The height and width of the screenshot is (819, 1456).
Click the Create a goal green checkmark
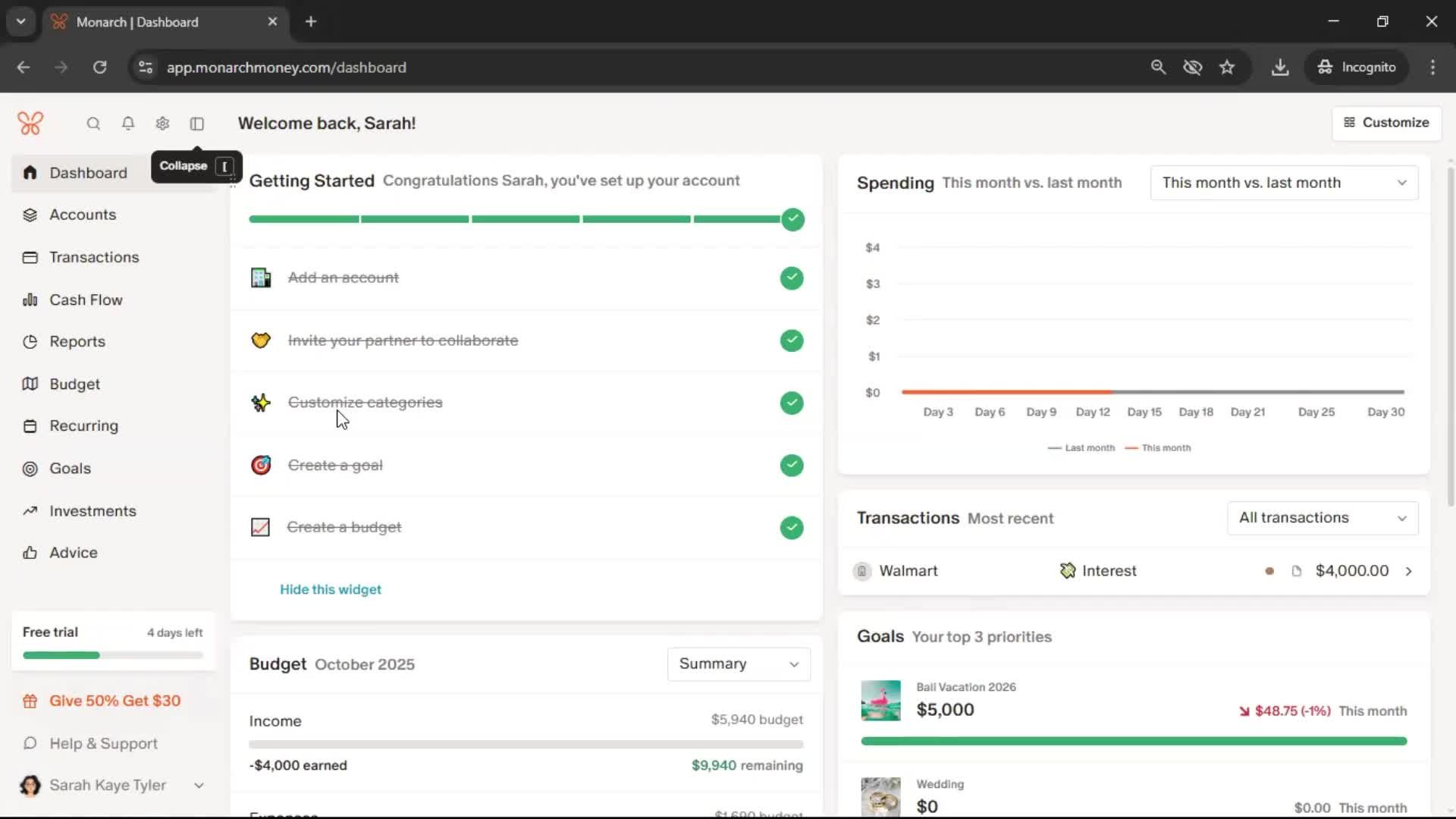[x=792, y=466]
